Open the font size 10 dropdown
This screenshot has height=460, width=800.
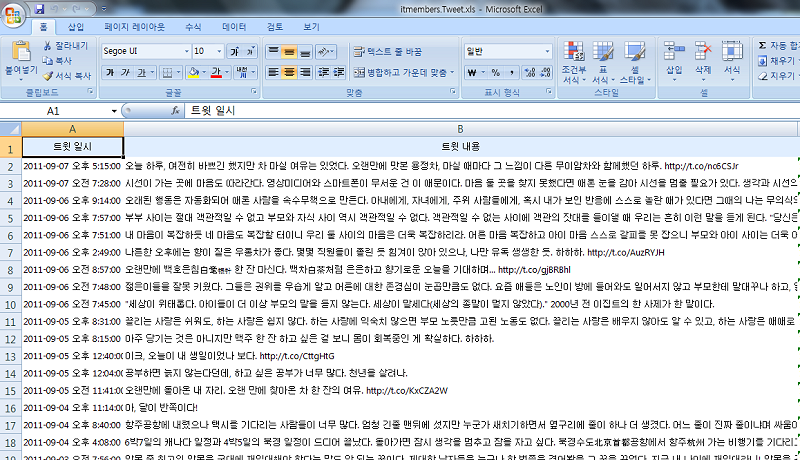[219, 51]
